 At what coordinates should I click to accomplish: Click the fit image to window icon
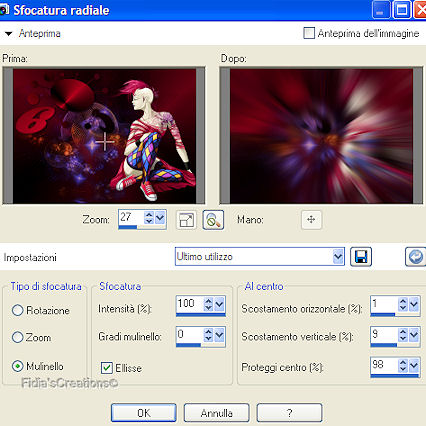(186, 220)
